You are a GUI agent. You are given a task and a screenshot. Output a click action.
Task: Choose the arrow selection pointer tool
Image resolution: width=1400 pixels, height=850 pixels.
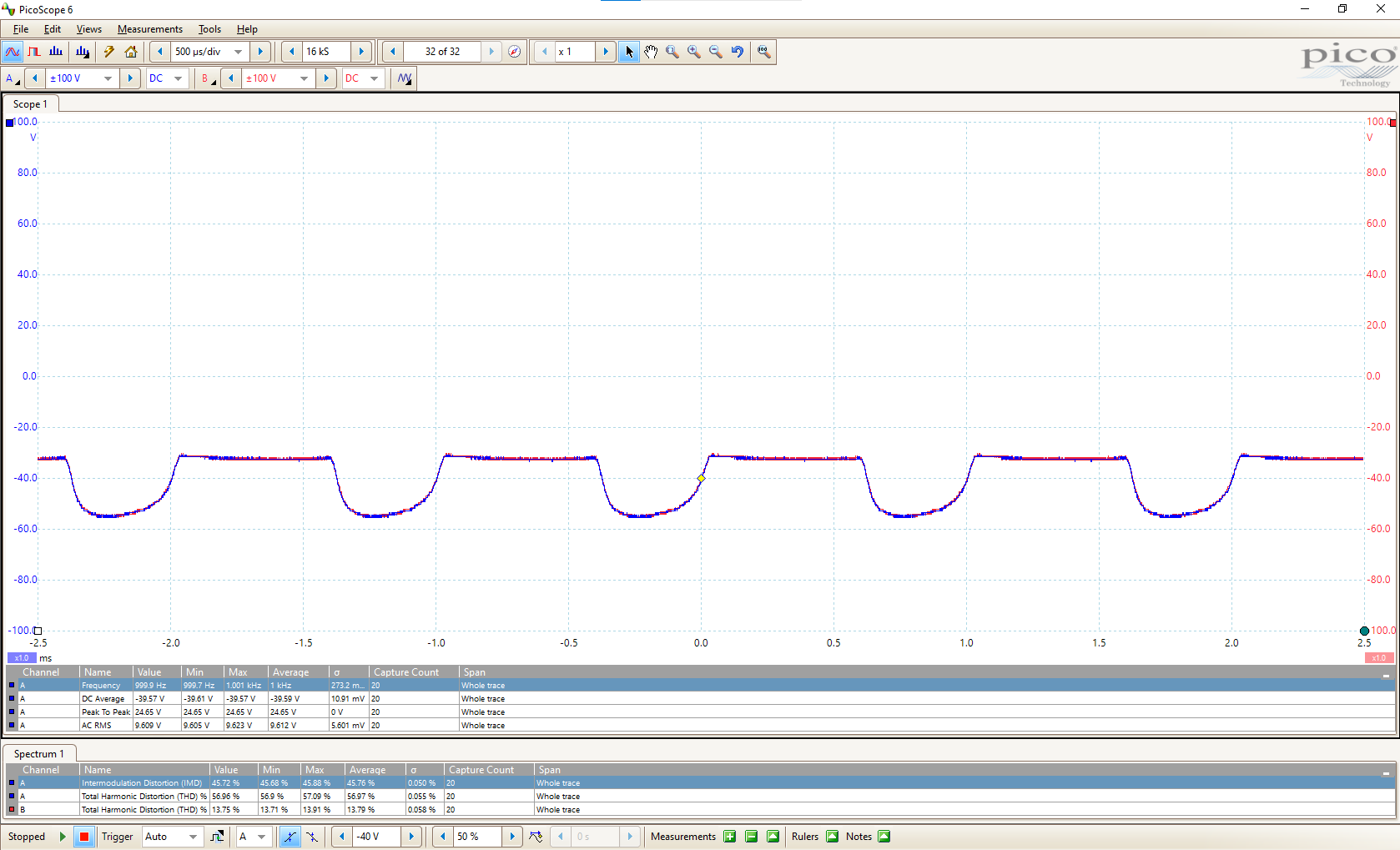click(629, 52)
